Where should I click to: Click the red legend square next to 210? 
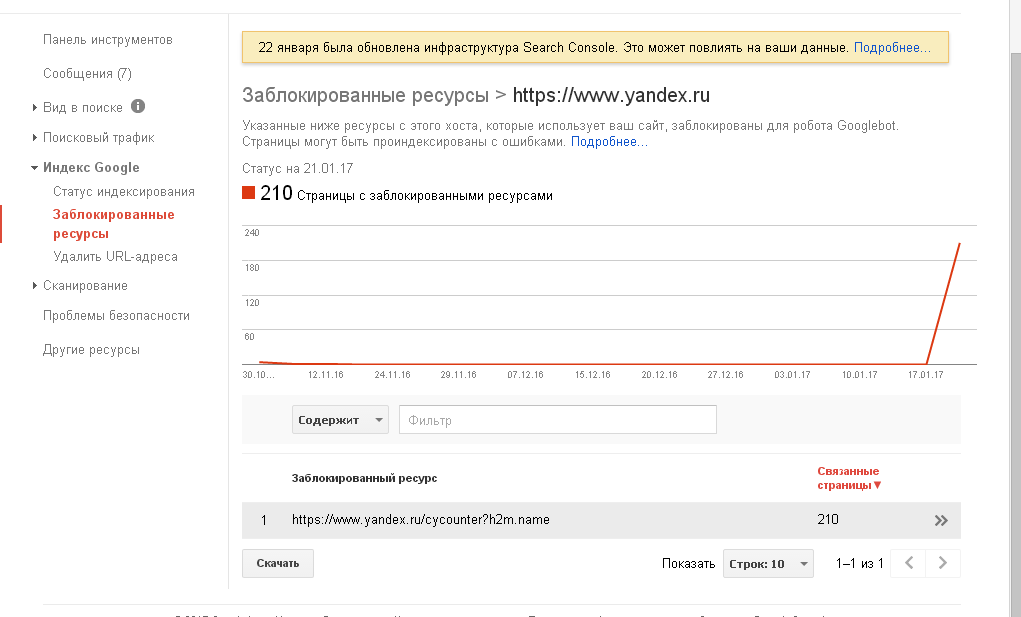[248, 193]
